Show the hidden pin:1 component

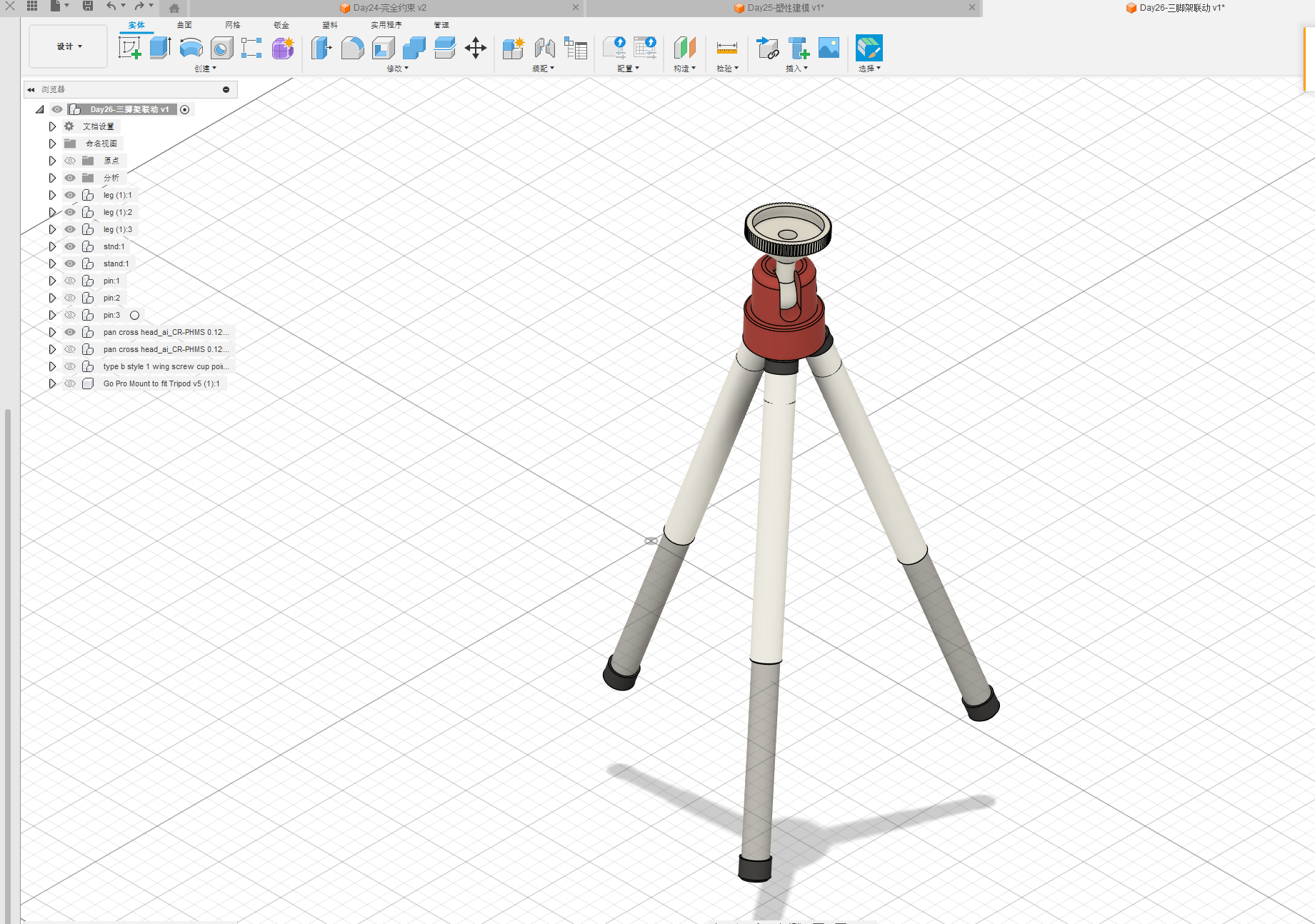click(x=70, y=281)
